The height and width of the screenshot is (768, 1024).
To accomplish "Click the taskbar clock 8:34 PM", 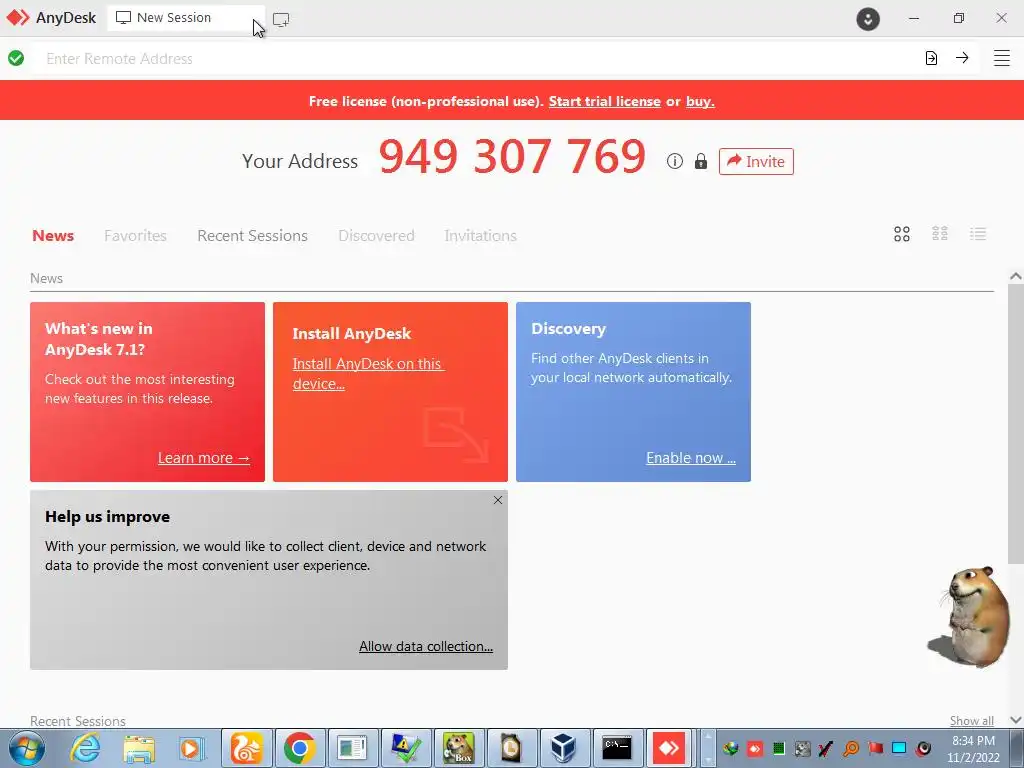I will pyautogui.click(x=973, y=741).
